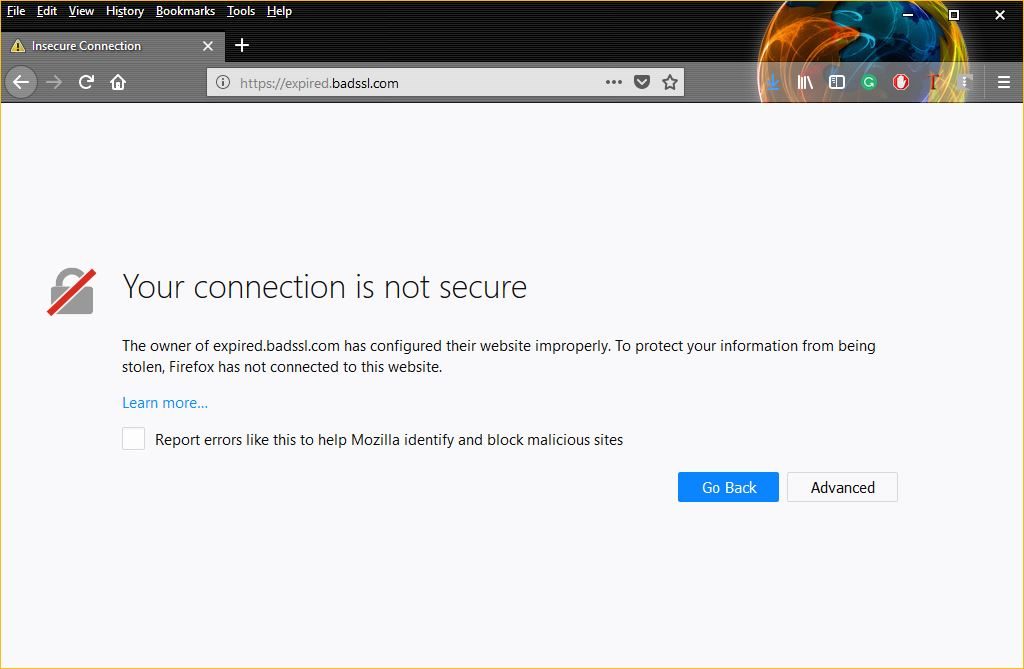Viewport: 1024px width, 669px height.
Task: Toggle the Sidebar view icon
Action: pos(837,82)
